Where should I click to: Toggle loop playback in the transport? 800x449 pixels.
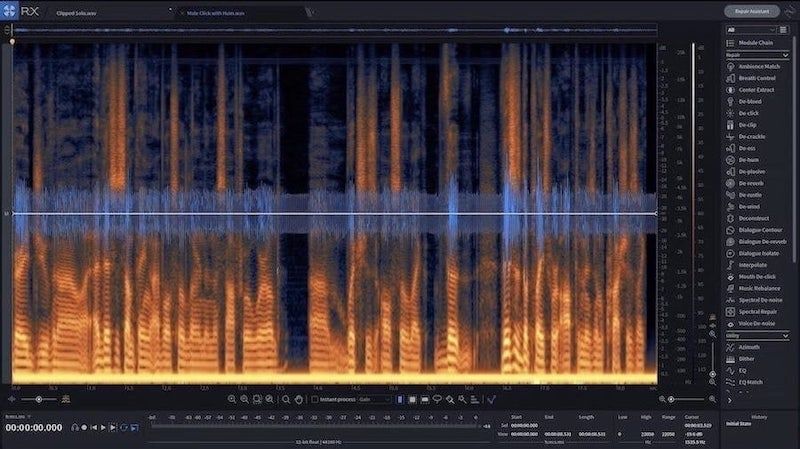coord(125,427)
